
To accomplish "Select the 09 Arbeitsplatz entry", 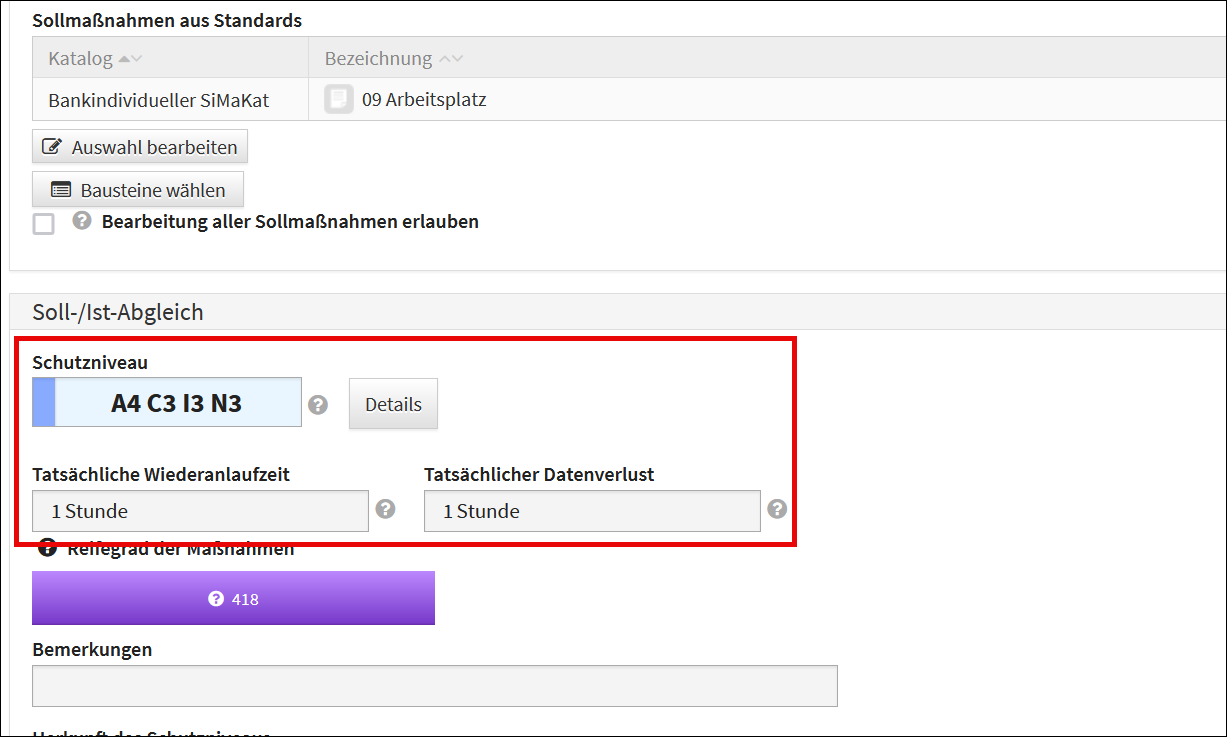I will [x=424, y=100].
